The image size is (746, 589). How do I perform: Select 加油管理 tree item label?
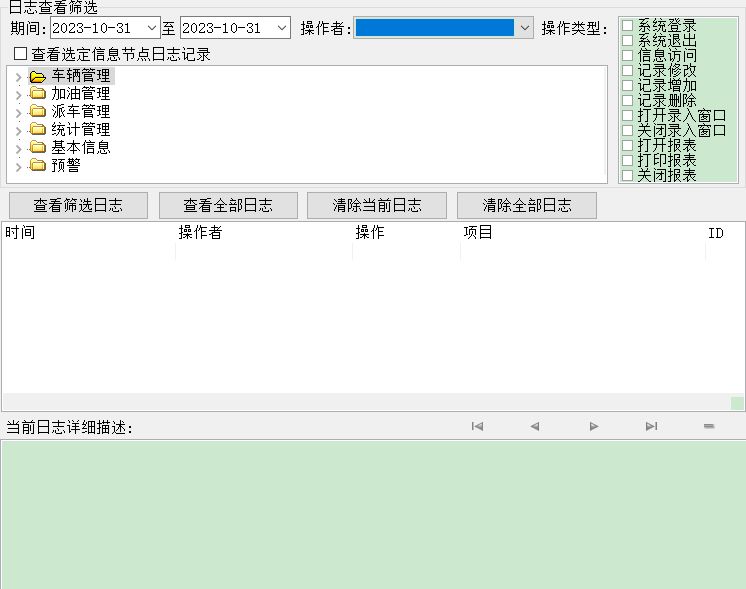click(x=81, y=93)
